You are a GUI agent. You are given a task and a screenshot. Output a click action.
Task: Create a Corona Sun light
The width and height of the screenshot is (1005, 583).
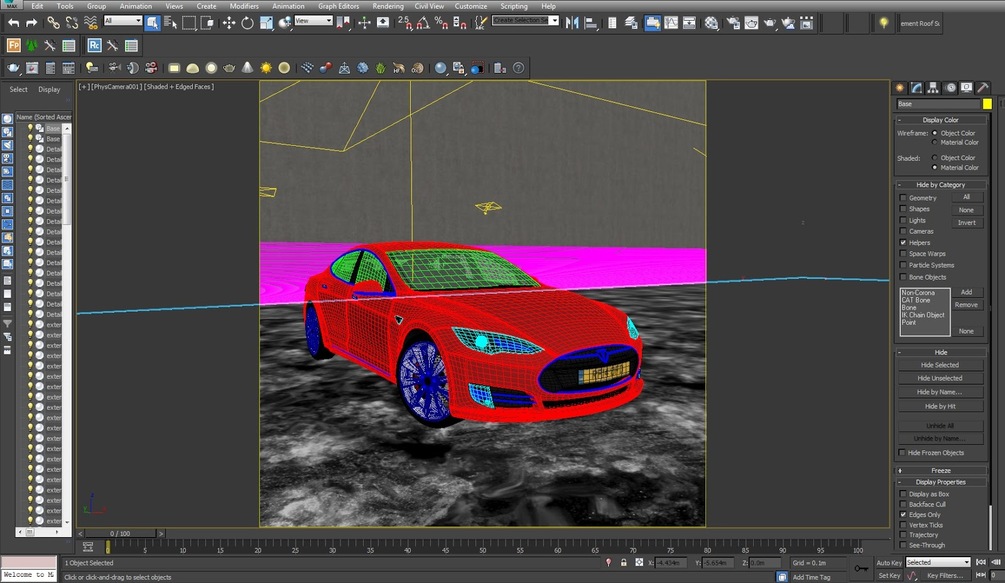tap(266, 68)
